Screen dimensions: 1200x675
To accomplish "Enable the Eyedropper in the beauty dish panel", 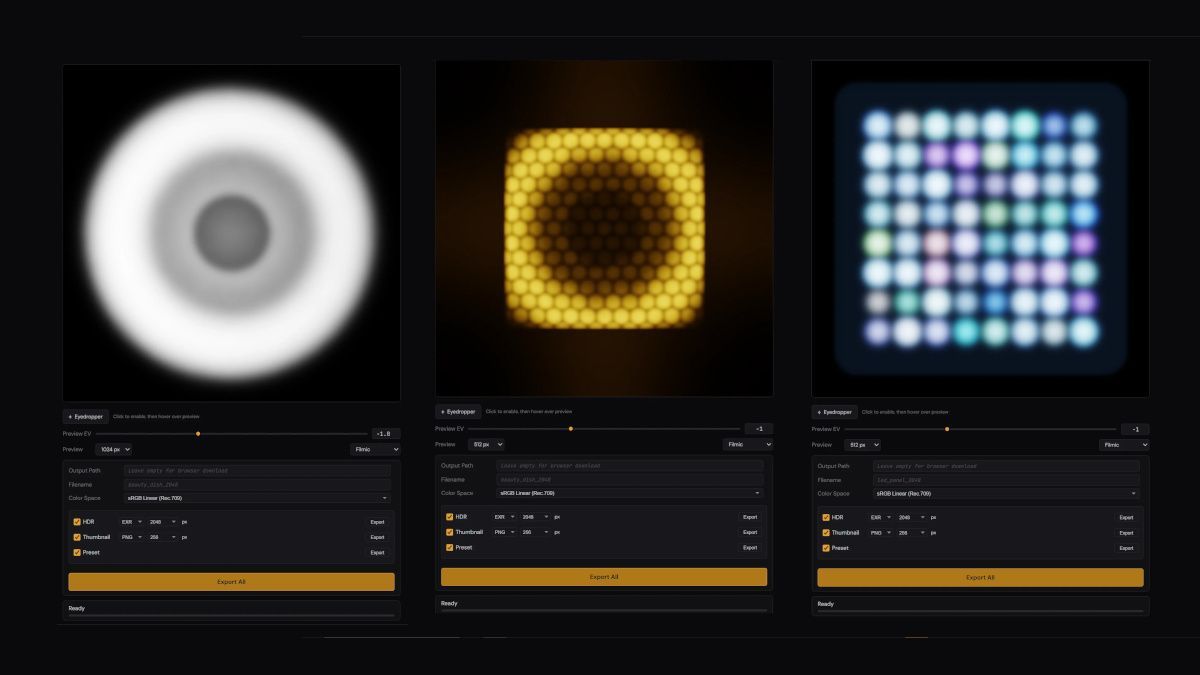I will click(x=86, y=416).
